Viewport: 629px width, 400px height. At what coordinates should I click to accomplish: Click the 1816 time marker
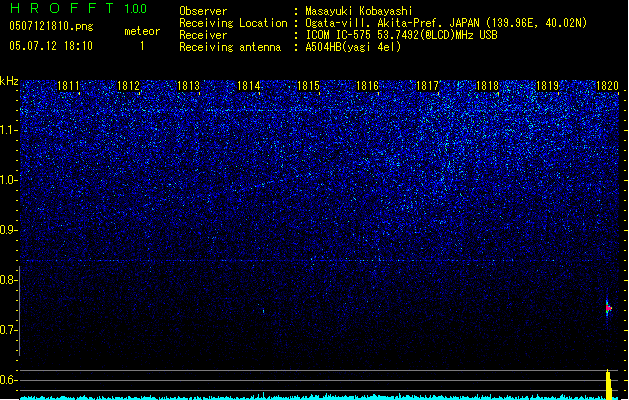point(367,86)
